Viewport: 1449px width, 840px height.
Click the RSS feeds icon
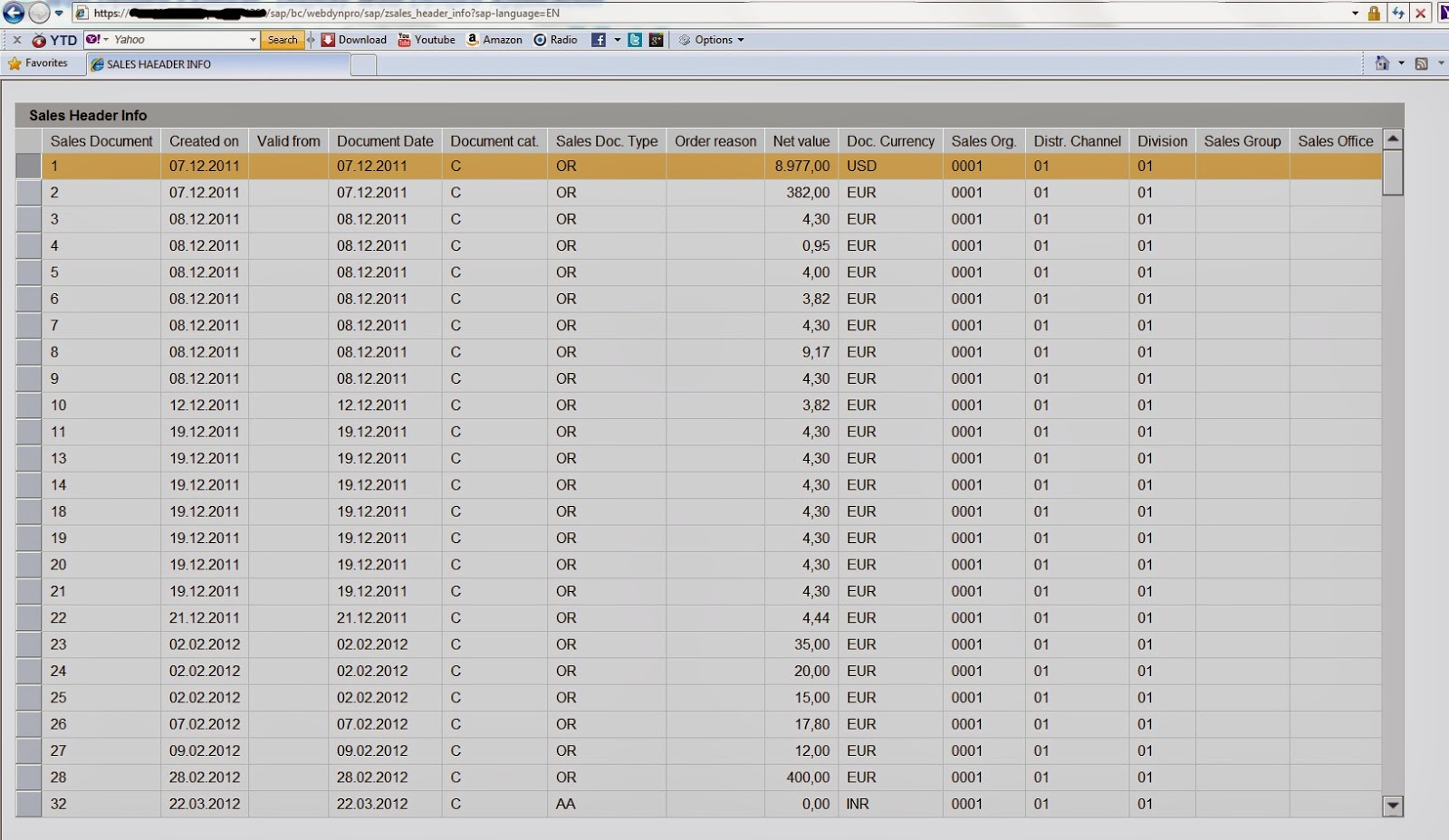[x=1422, y=63]
